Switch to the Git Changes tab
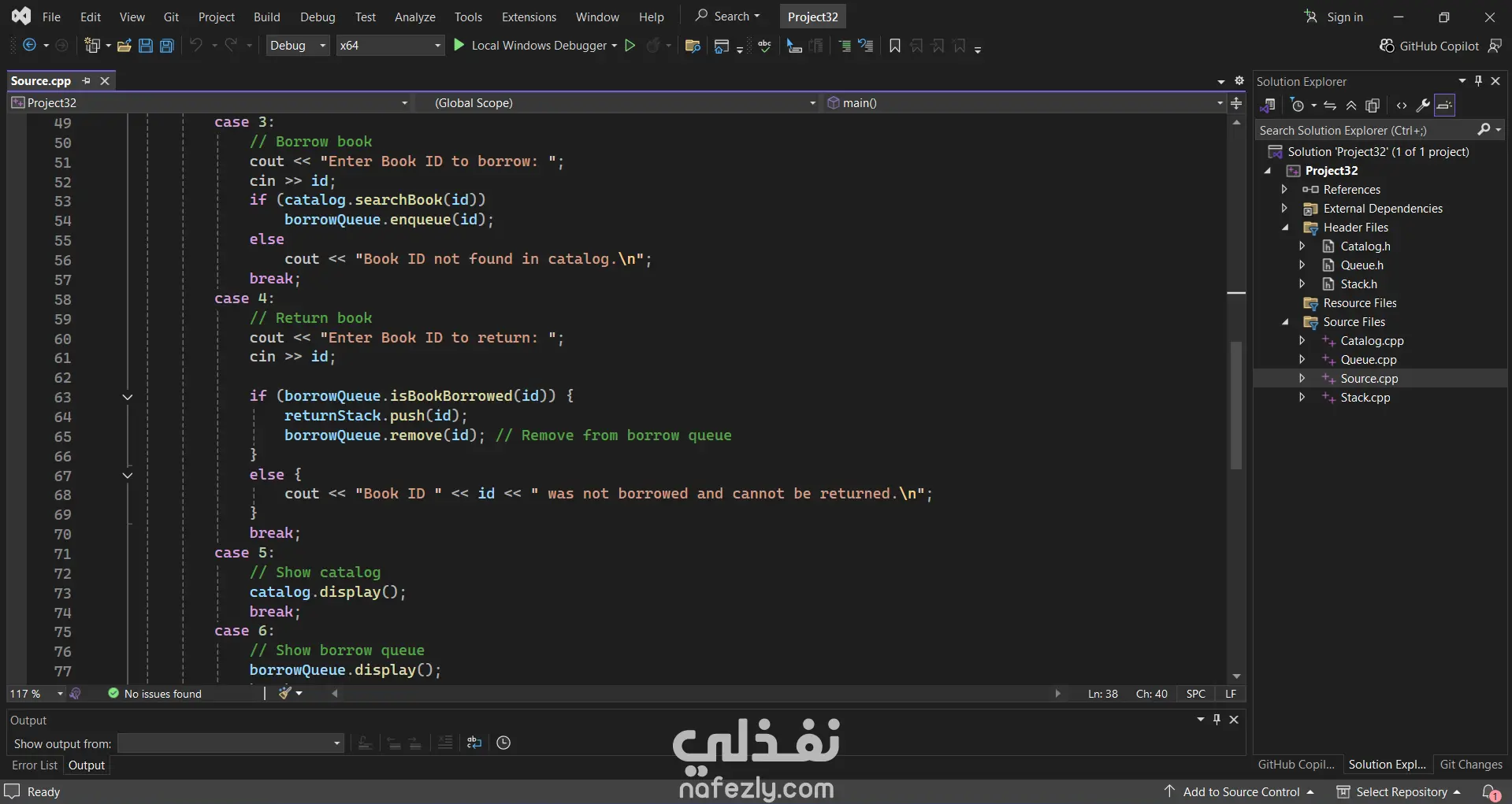1512x804 pixels. pos(1471,765)
